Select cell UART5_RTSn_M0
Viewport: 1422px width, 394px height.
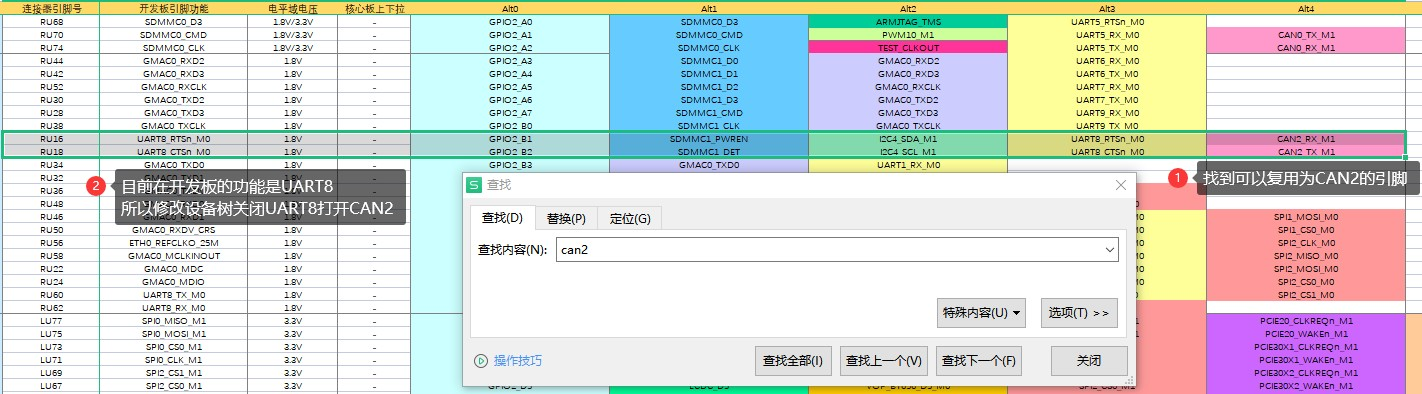[1107, 21]
